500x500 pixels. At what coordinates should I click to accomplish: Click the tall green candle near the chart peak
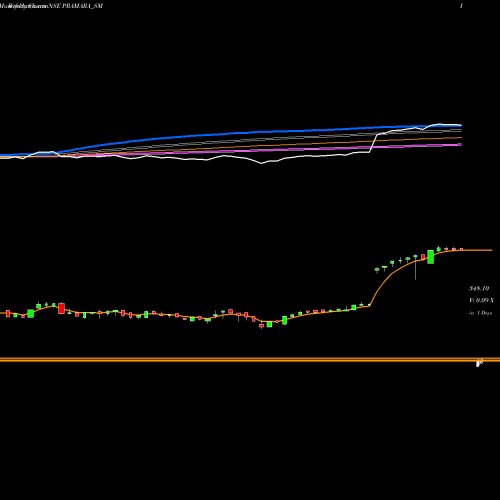(431, 257)
